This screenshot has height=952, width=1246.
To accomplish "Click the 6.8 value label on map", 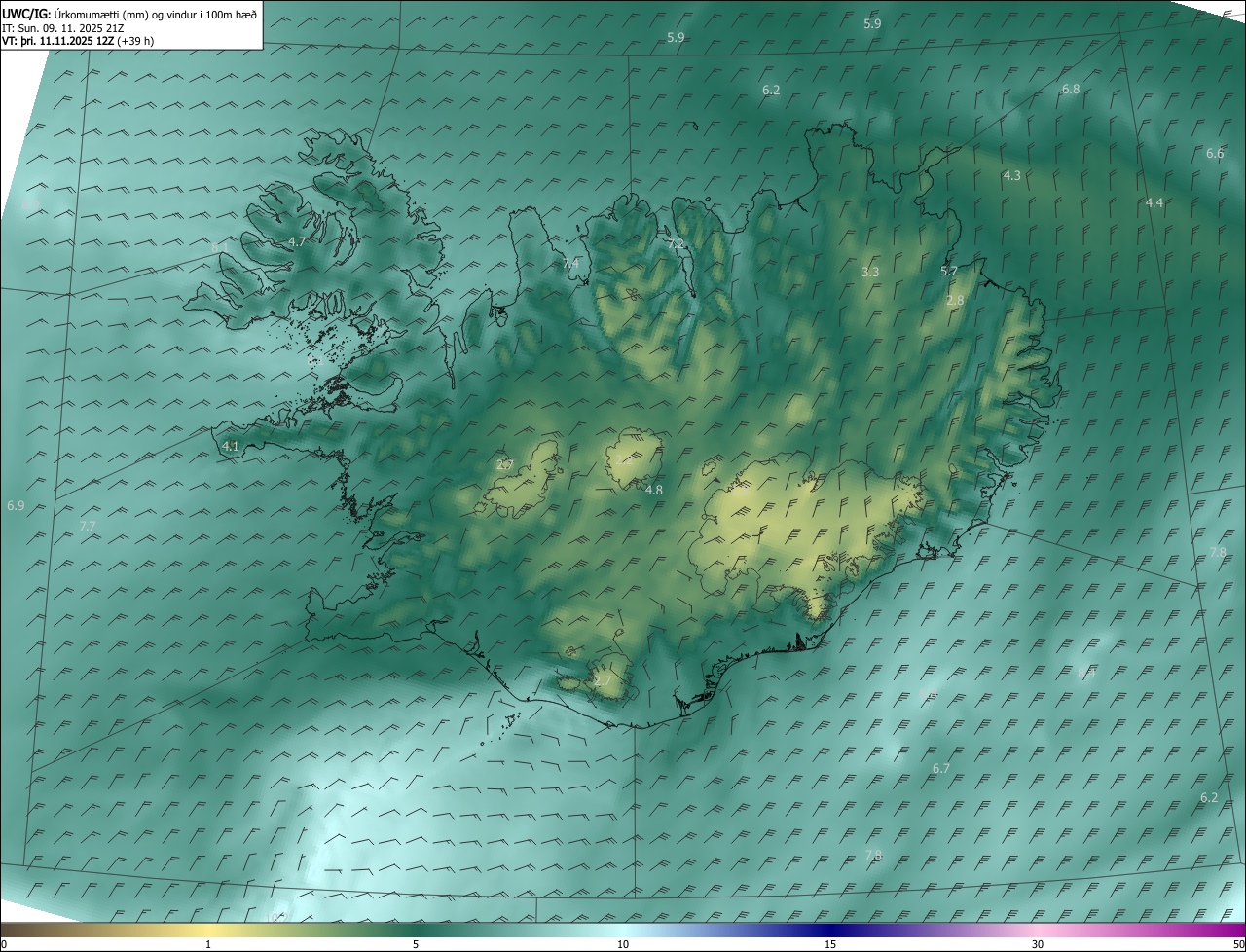I will (x=1071, y=89).
